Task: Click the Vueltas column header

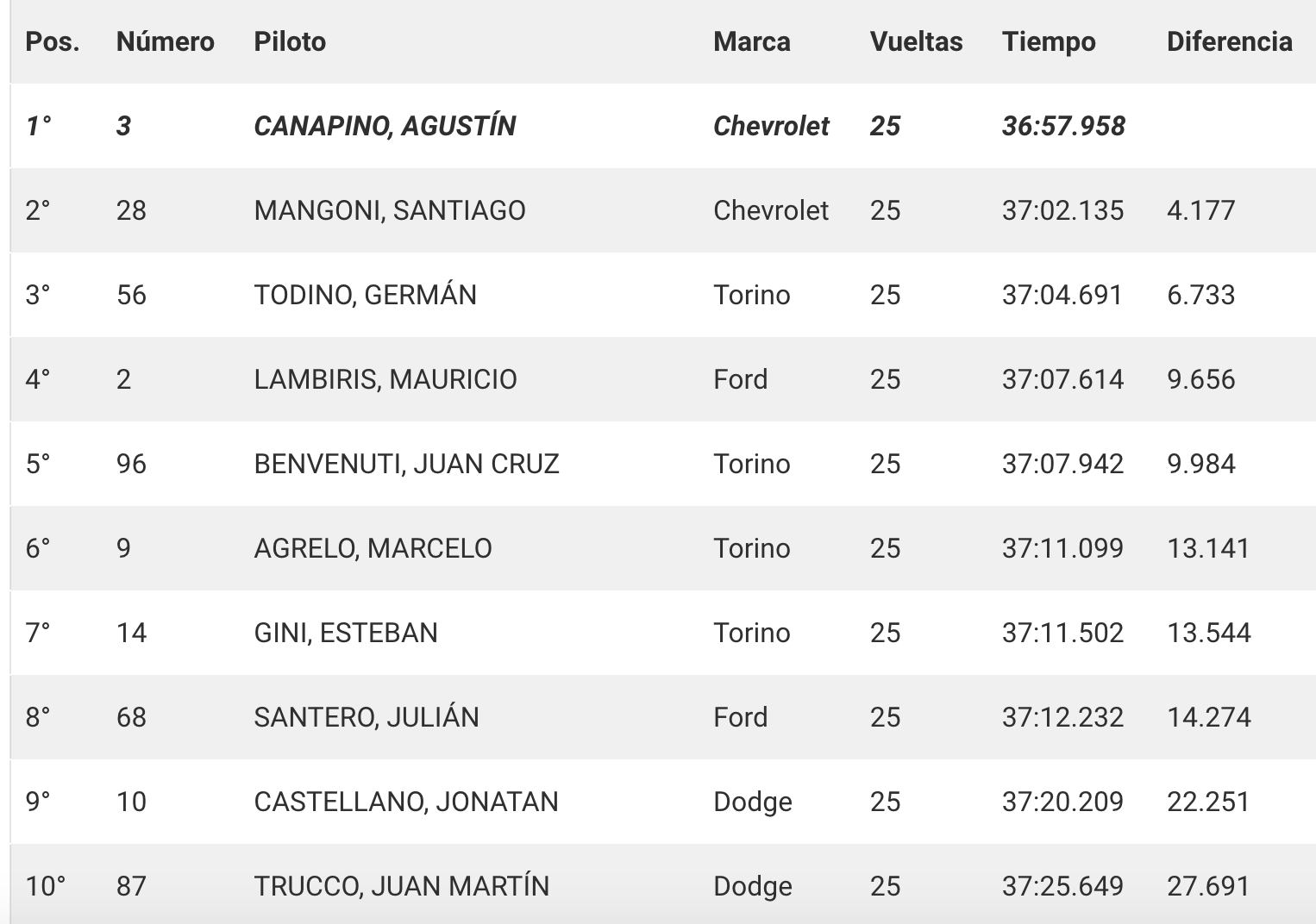Action: tap(916, 41)
